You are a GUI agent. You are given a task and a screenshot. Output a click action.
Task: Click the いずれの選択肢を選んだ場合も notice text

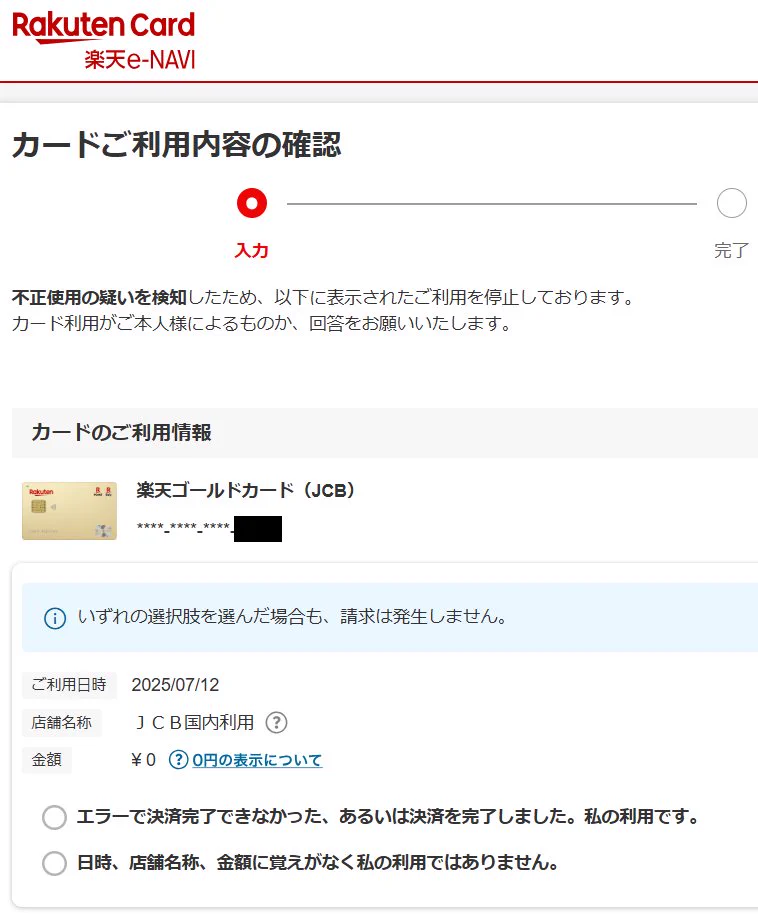292,616
